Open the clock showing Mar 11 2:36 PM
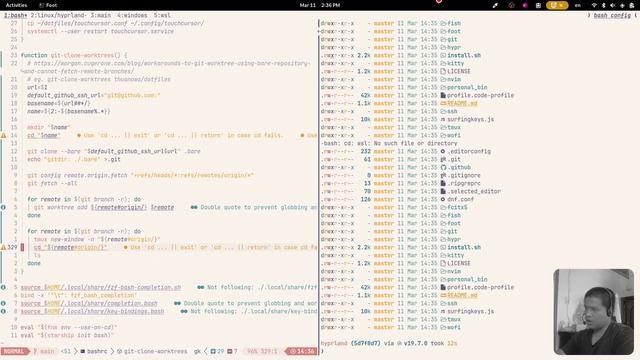Viewport: 640px width, 360px height. [x=320, y=5]
